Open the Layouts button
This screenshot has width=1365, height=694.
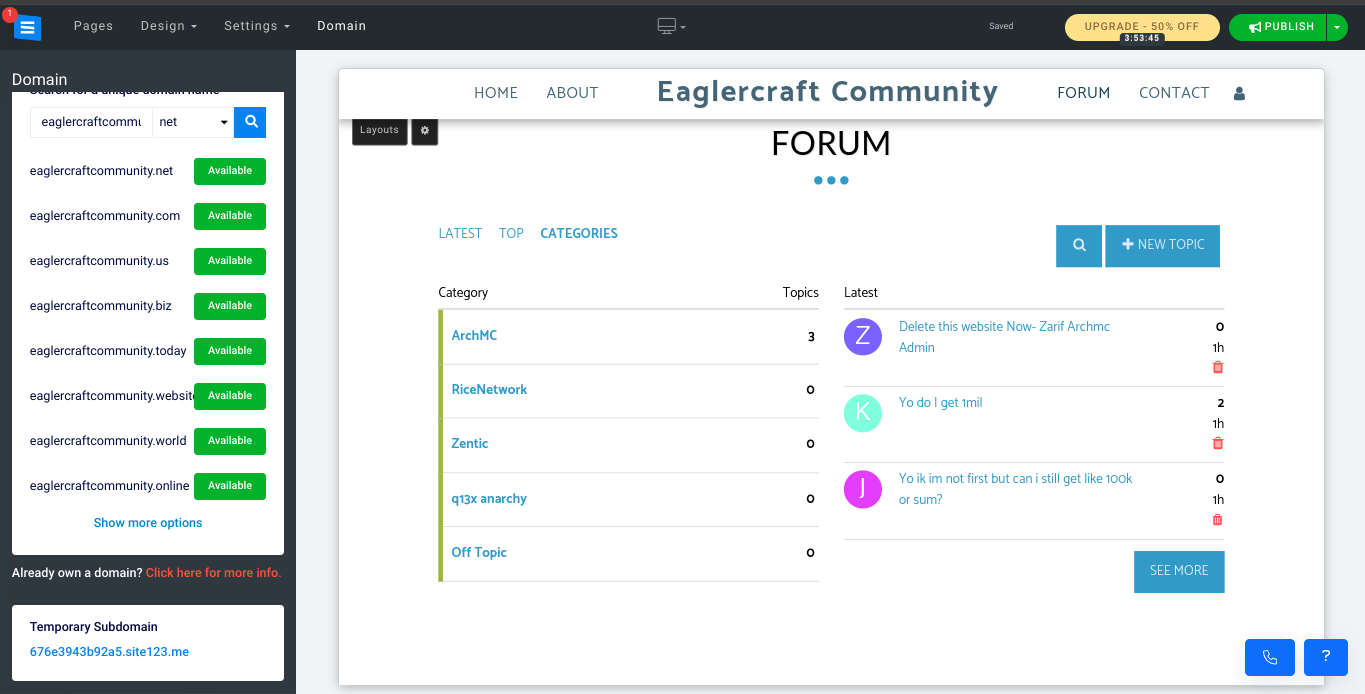pos(380,130)
